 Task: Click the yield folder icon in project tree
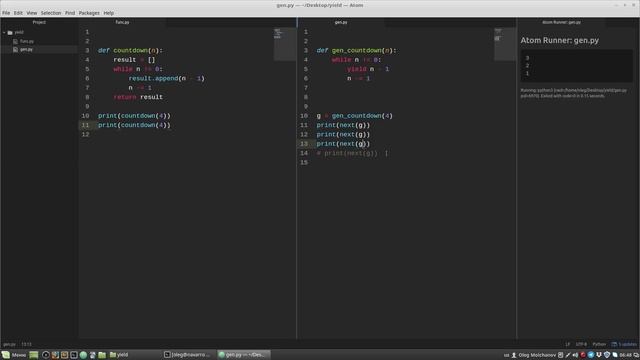(10, 32)
